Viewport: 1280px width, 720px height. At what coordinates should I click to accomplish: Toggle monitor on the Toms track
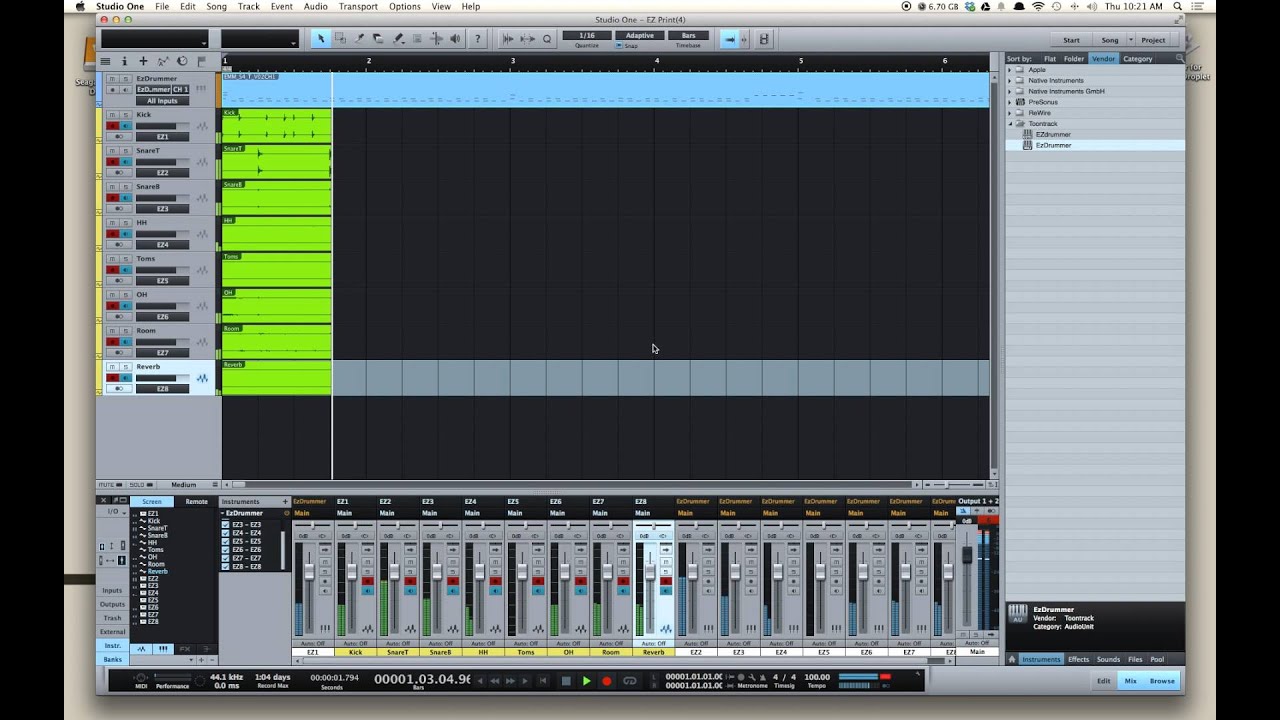point(126,269)
